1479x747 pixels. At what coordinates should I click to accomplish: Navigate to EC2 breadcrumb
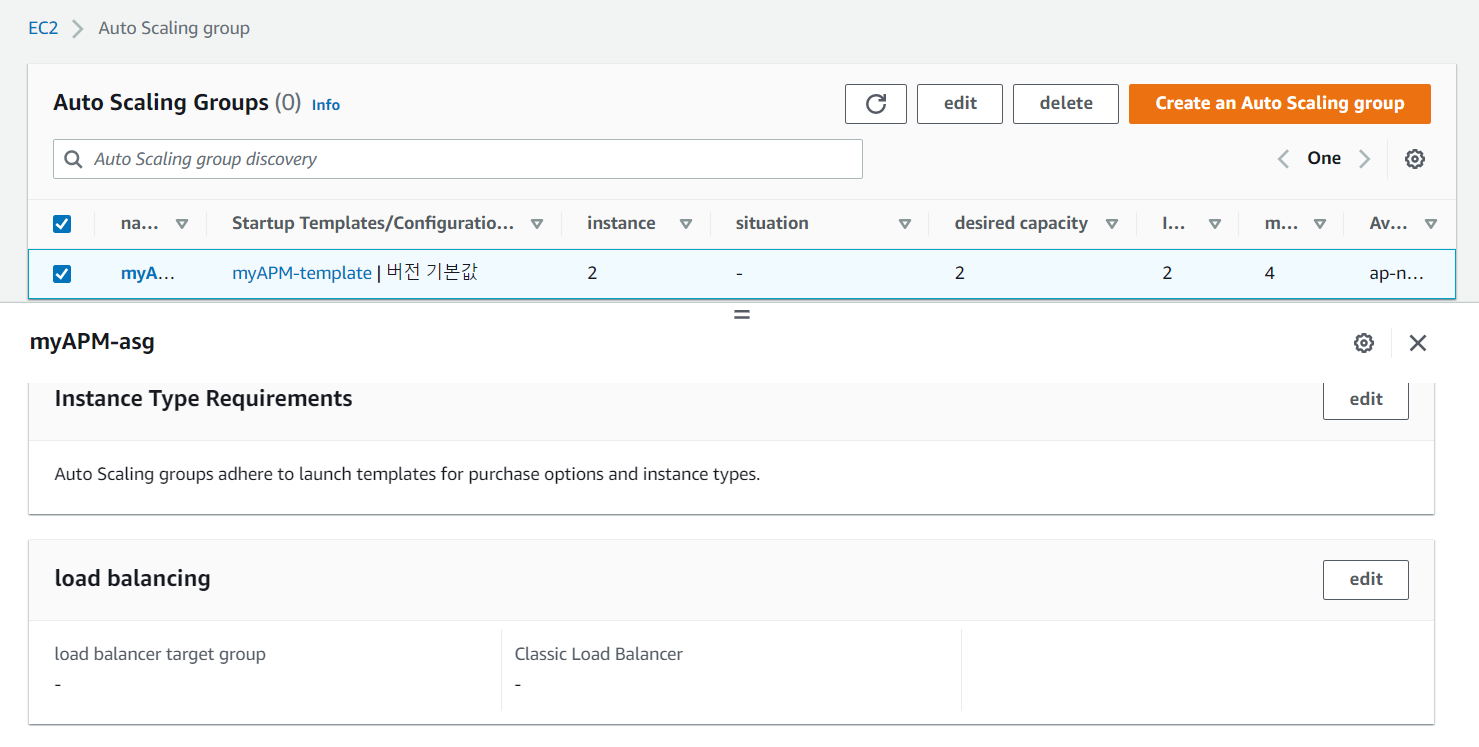(43, 28)
